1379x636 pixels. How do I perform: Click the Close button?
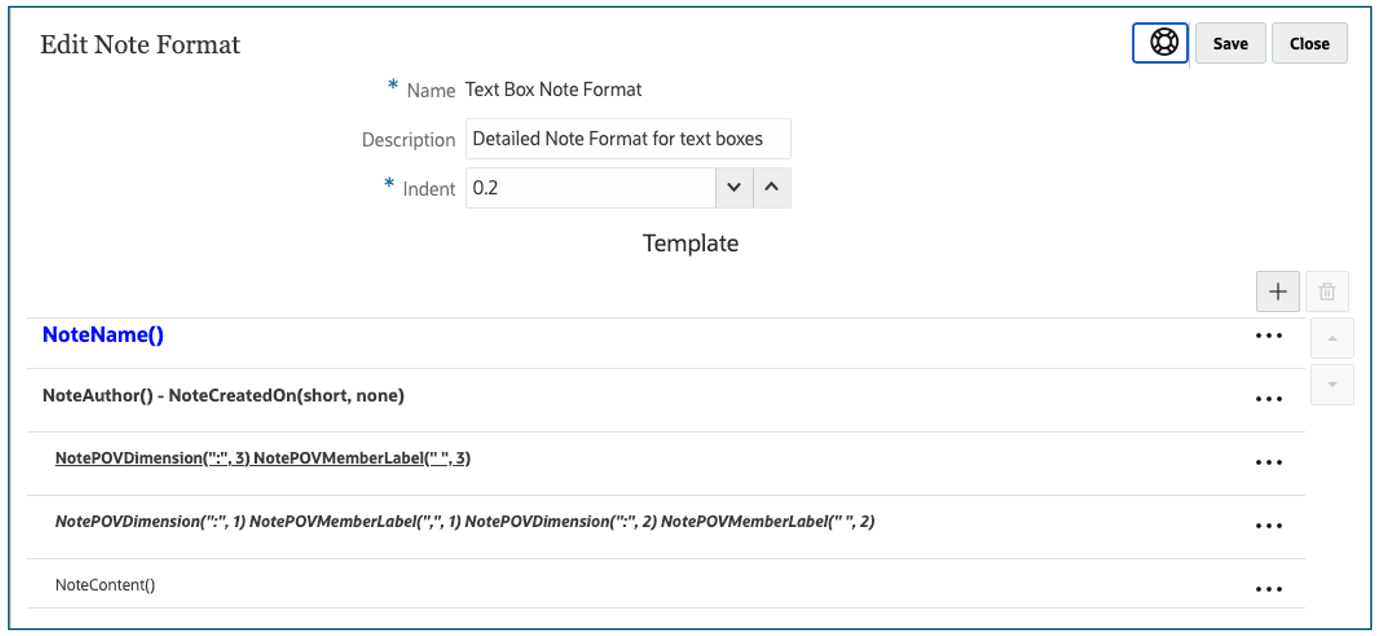point(1309,44)
